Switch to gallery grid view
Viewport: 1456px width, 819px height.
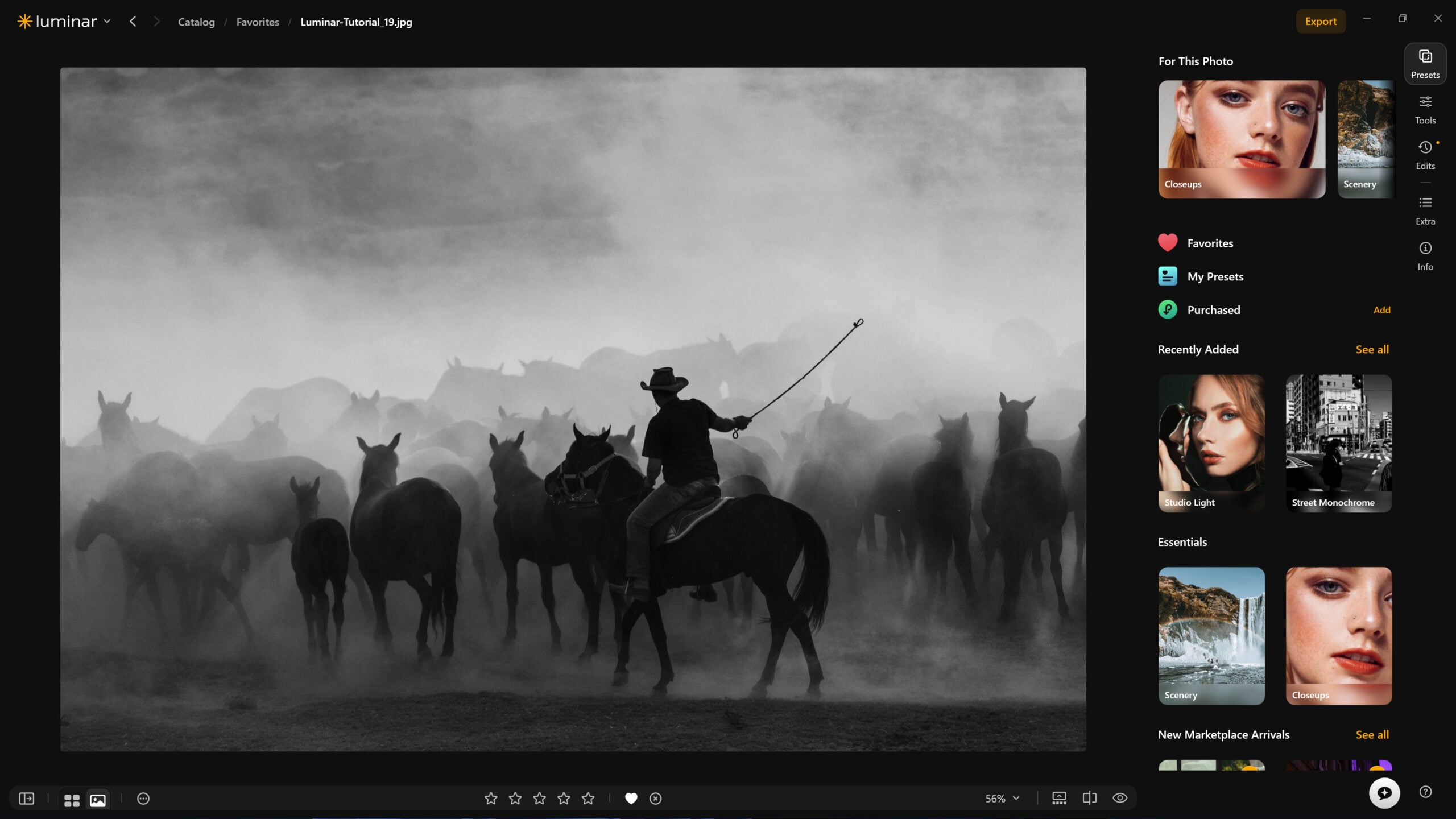click(x=72, y=799)
